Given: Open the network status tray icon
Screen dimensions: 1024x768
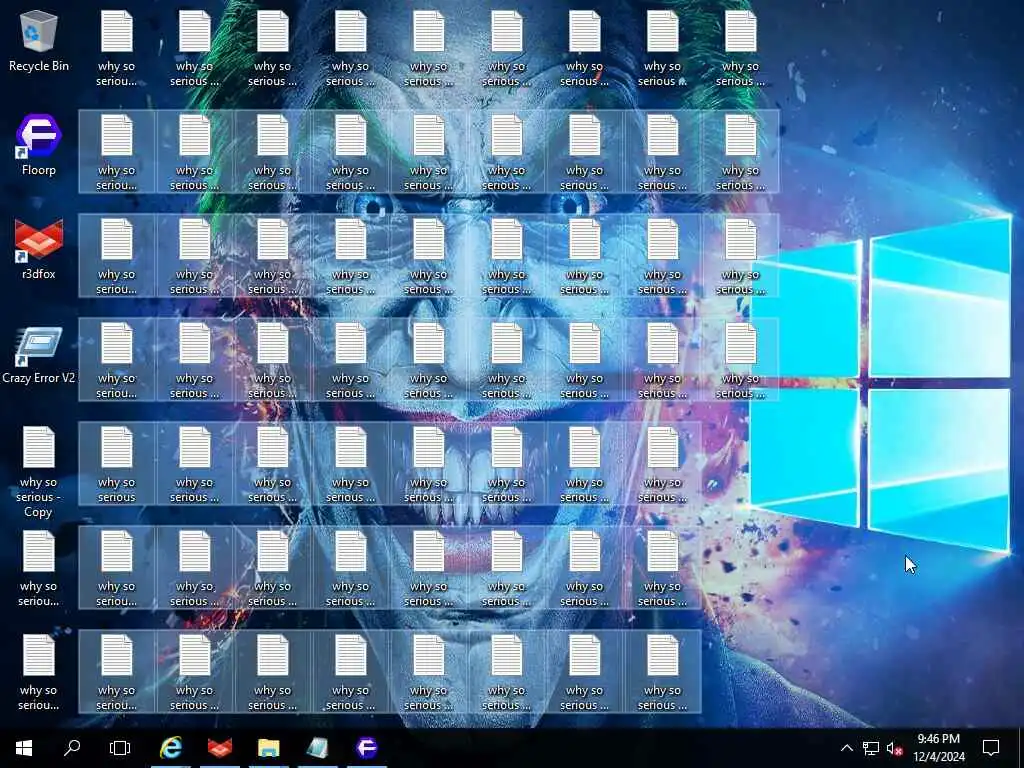Looking at the screenshot, I should [871, 748].
